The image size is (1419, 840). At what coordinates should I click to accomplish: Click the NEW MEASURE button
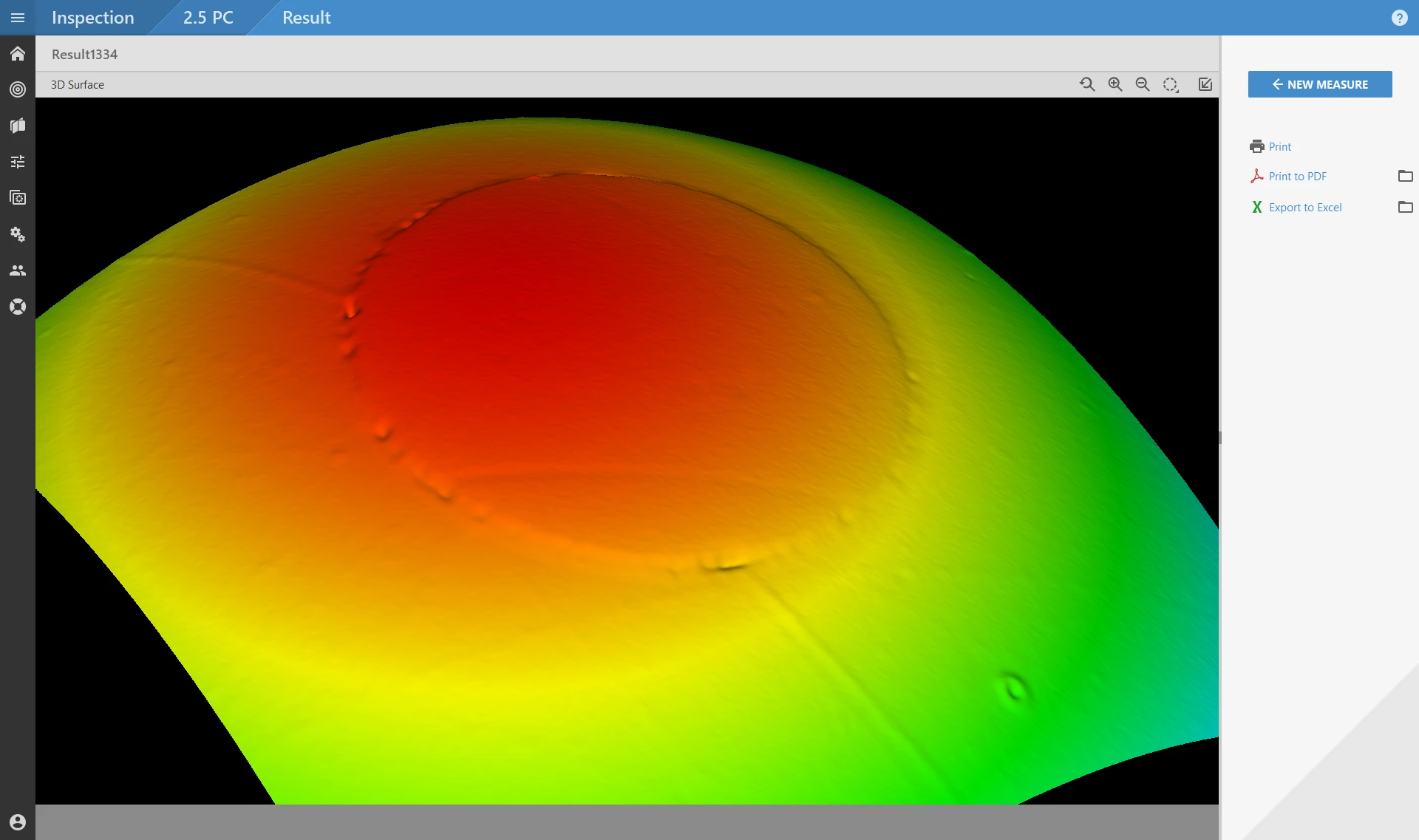pyautogui.click(x=1319, y=83)
